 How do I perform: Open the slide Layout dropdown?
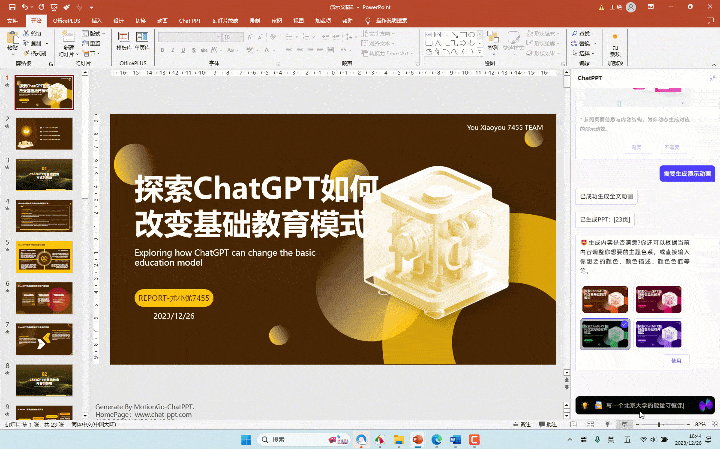[93, 34]
